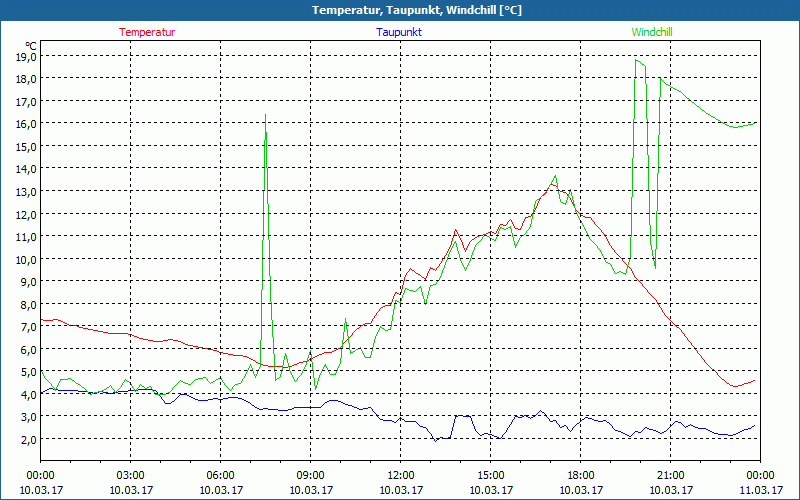Click the 4,0 y-axis value

[x=29, y=394]
